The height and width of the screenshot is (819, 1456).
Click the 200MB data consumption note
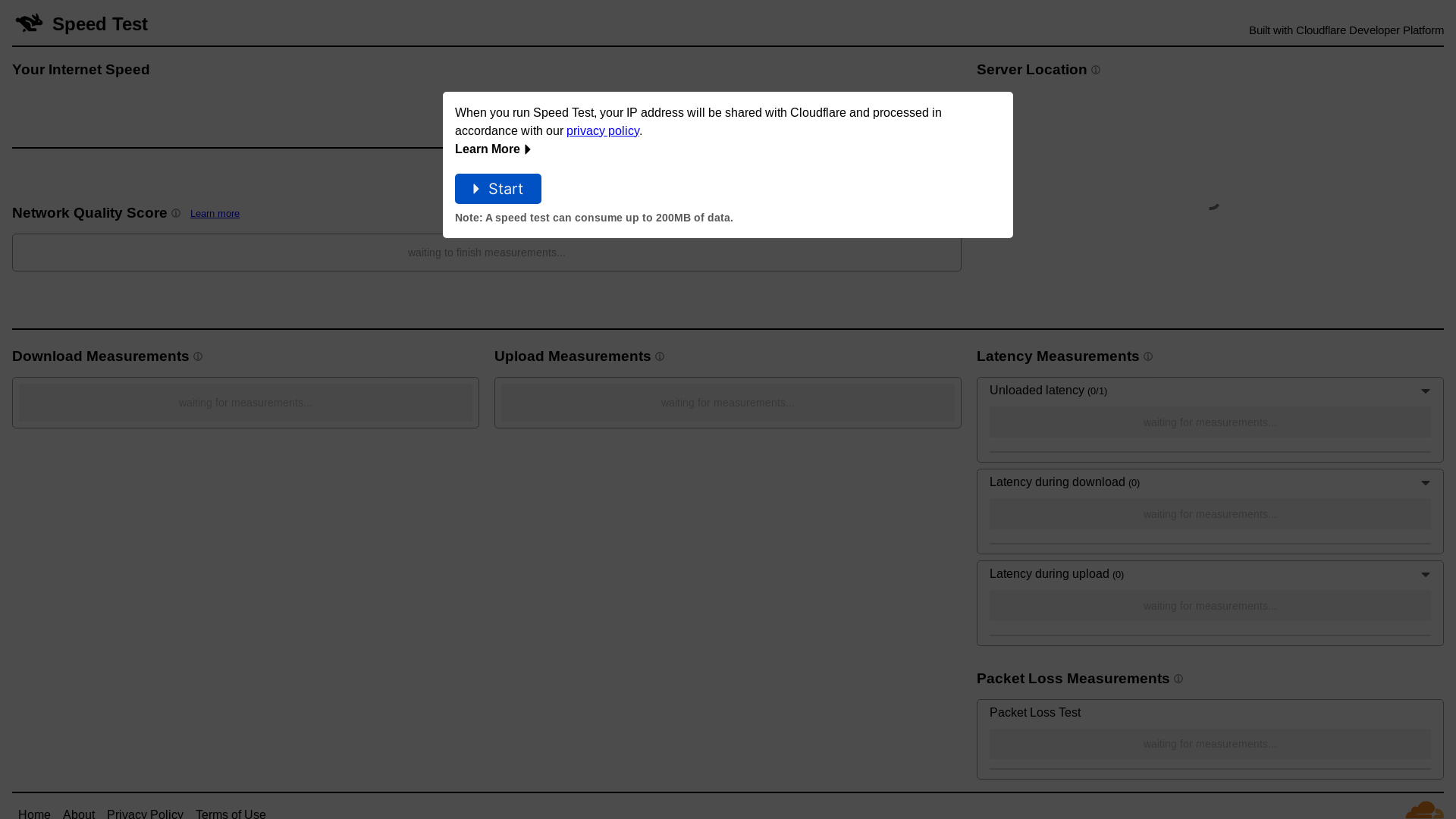[x=594, y=218]
